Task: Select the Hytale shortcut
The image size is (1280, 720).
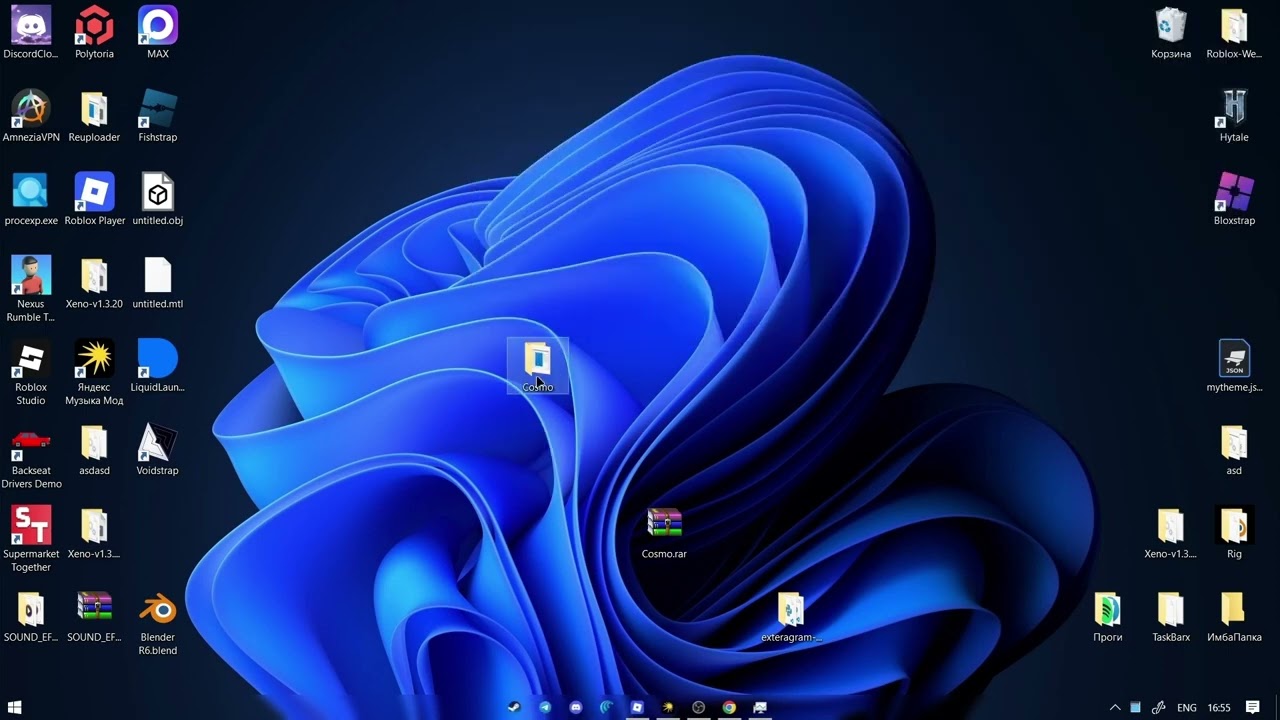Action: click(x=1234, y=116)
